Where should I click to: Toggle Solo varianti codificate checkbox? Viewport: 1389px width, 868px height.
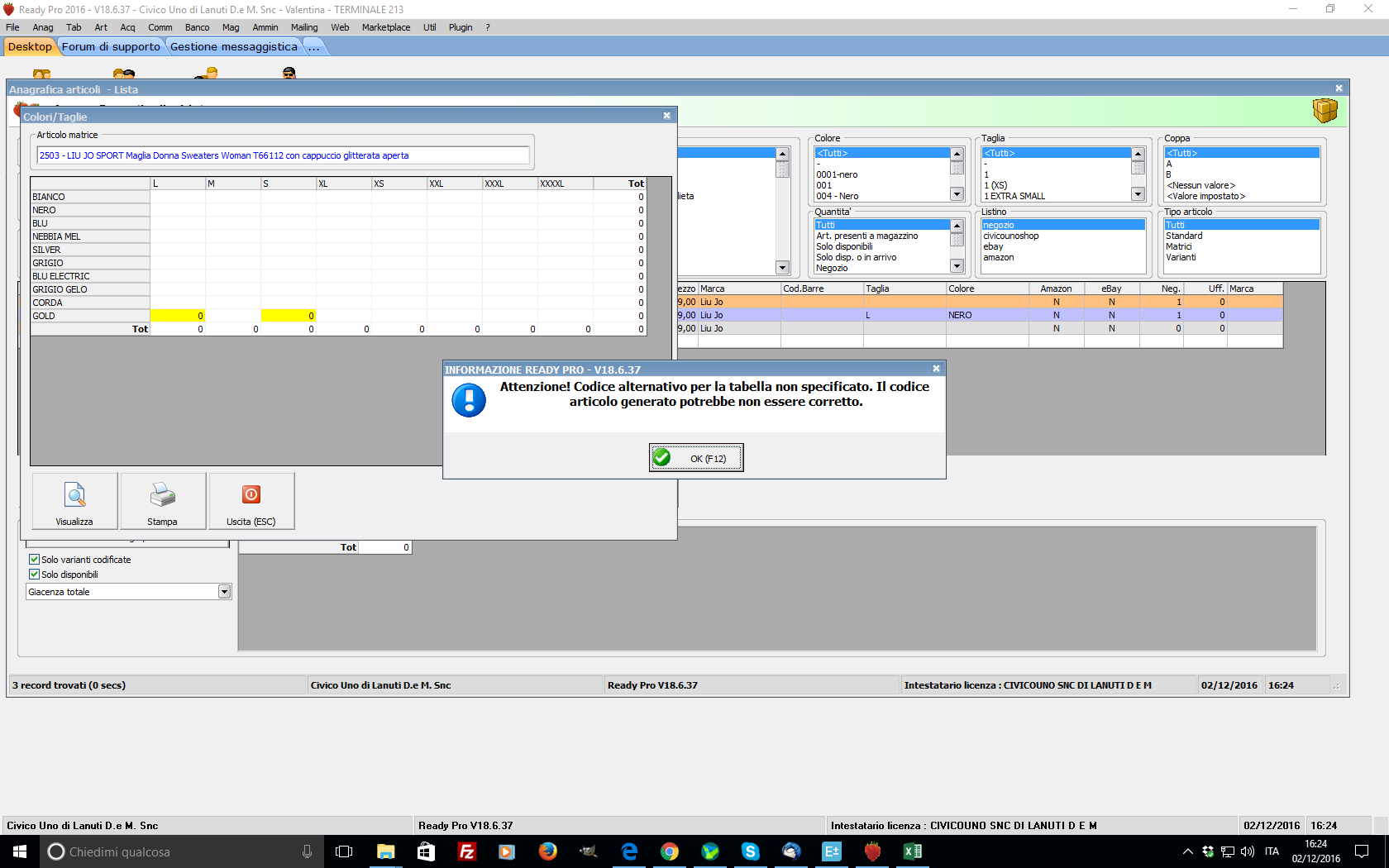click(x=34, y=560)
